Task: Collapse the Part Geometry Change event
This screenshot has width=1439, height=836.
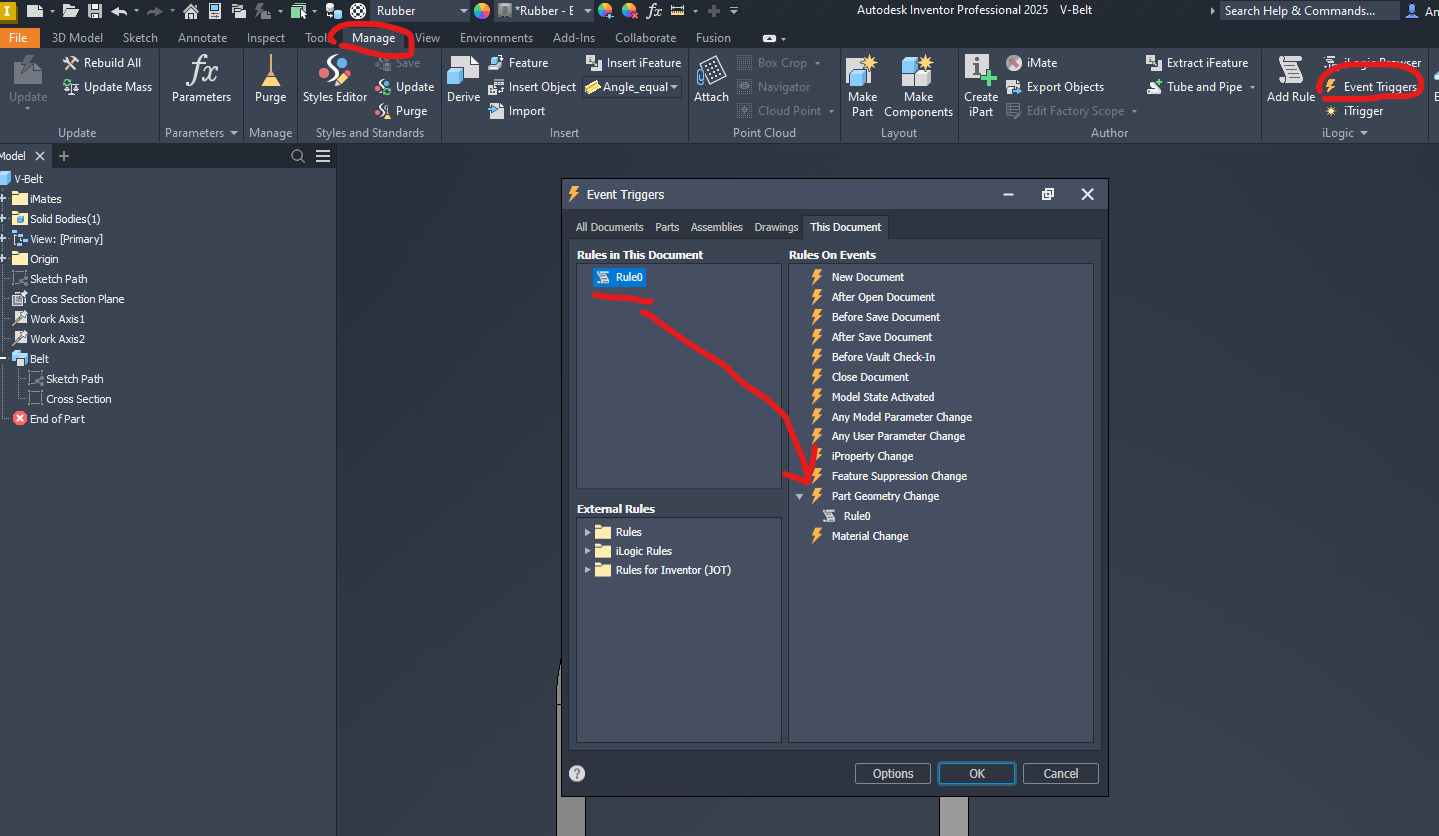Action: tap(799, 495)
